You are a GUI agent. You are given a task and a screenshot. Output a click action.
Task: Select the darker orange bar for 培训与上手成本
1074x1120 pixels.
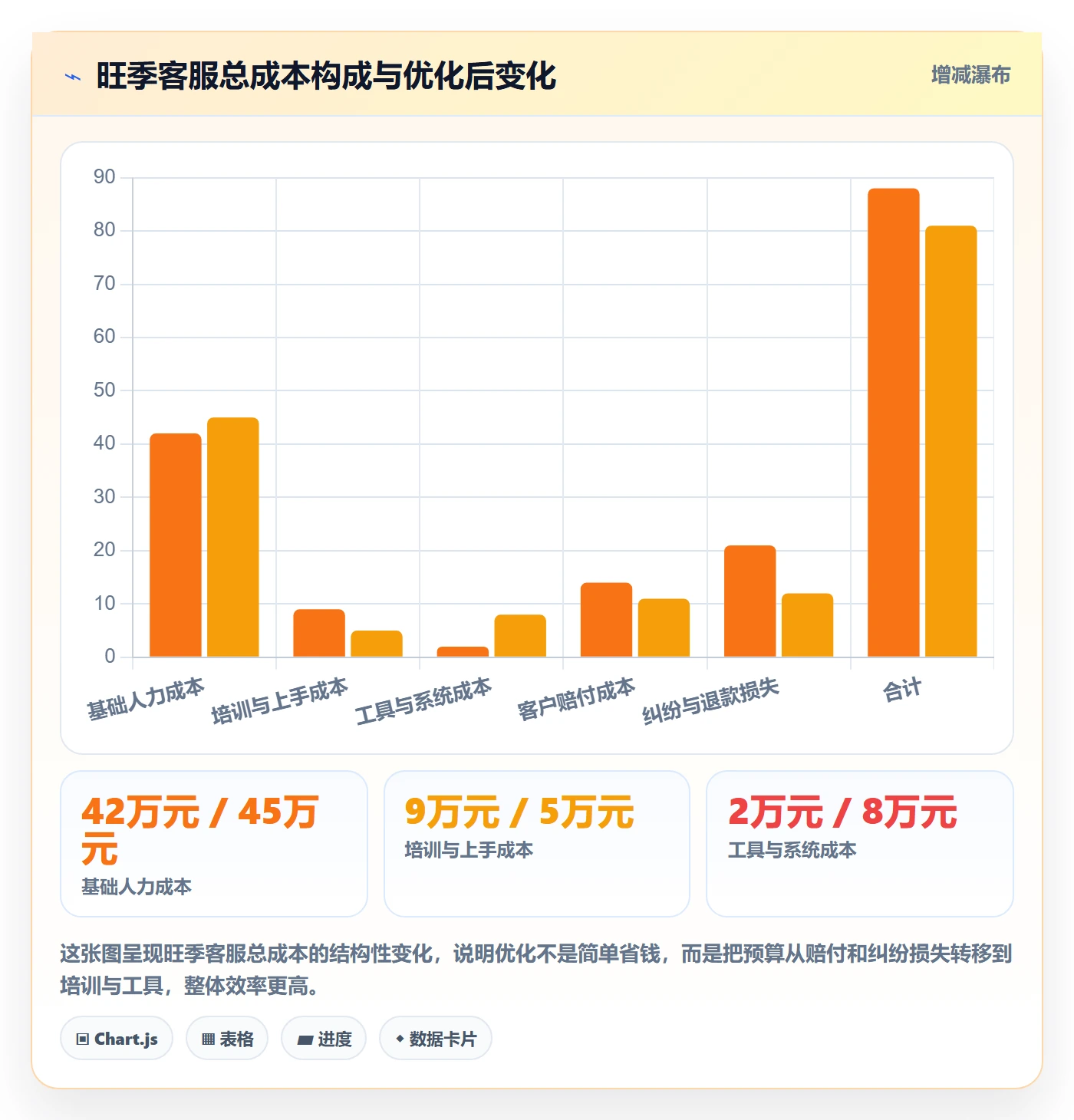pyautogui.click(x=319, y=633)
